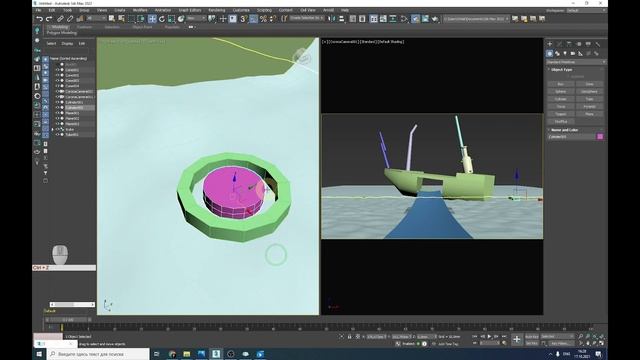Click the scene explorer horizontal scrollbar
Viewport: 640px width, 360px height.
click(x=72, y=304)
